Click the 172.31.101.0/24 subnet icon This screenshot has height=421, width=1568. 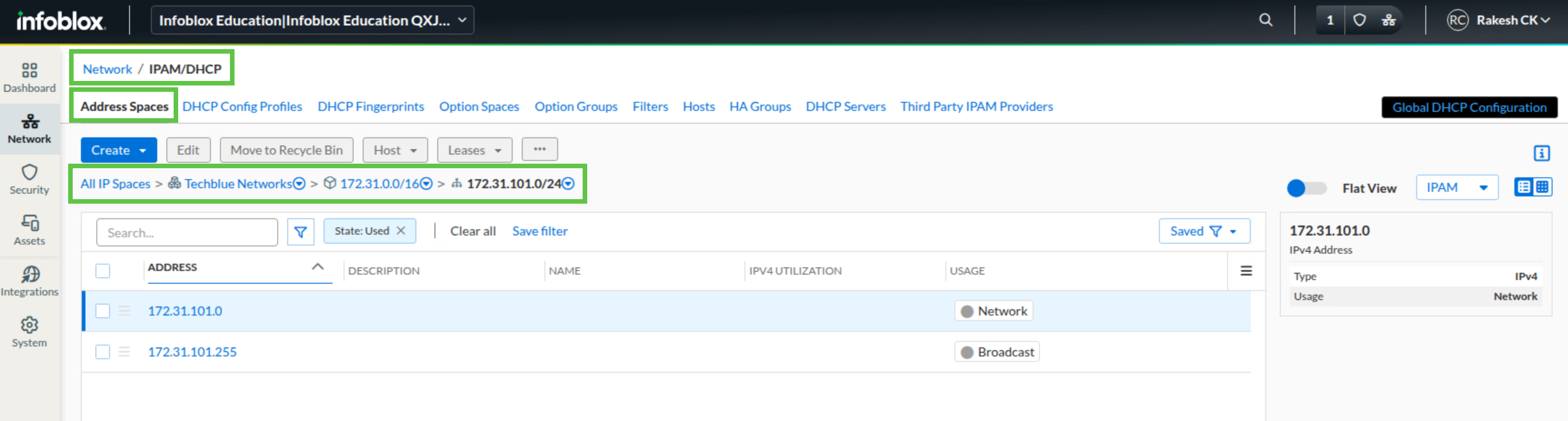coord(456,183)
